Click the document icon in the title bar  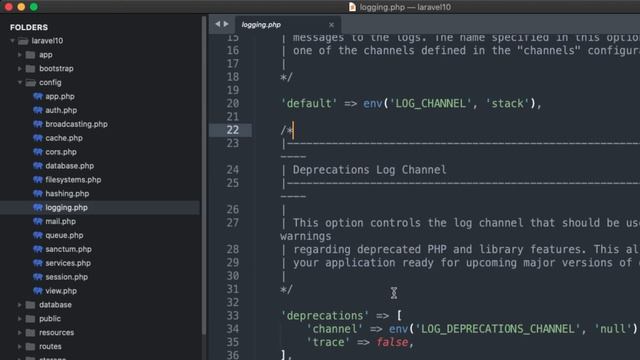coord(352,7)
